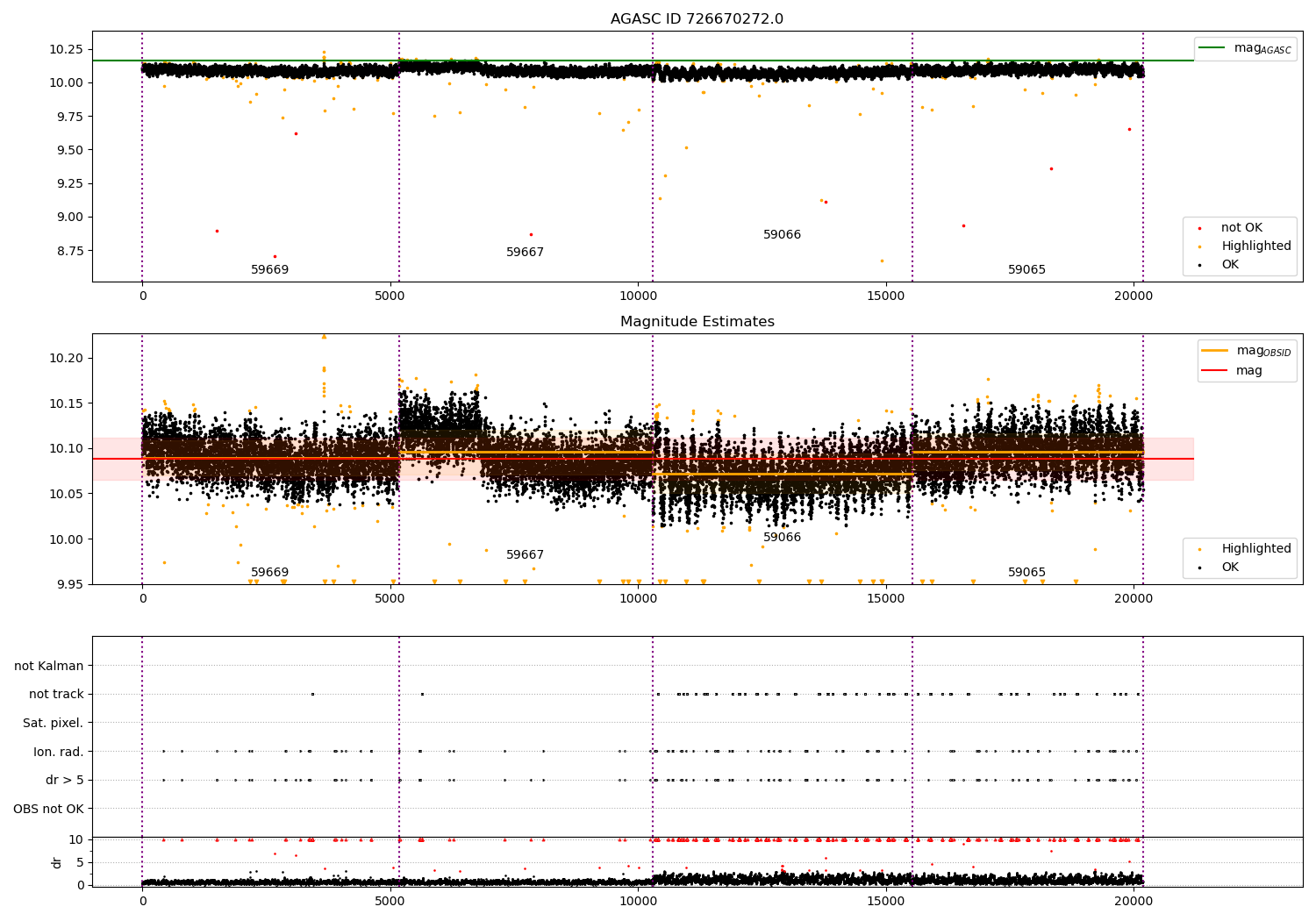Select the mag AGASC legend entry
The image size is (1316, 921).
coord(1245,48)
